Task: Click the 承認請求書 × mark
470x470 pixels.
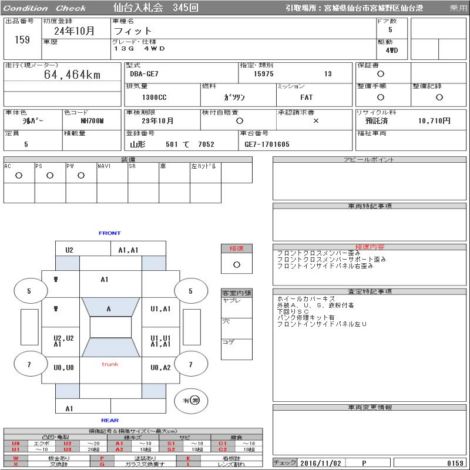Action: [x=316, y=121]
